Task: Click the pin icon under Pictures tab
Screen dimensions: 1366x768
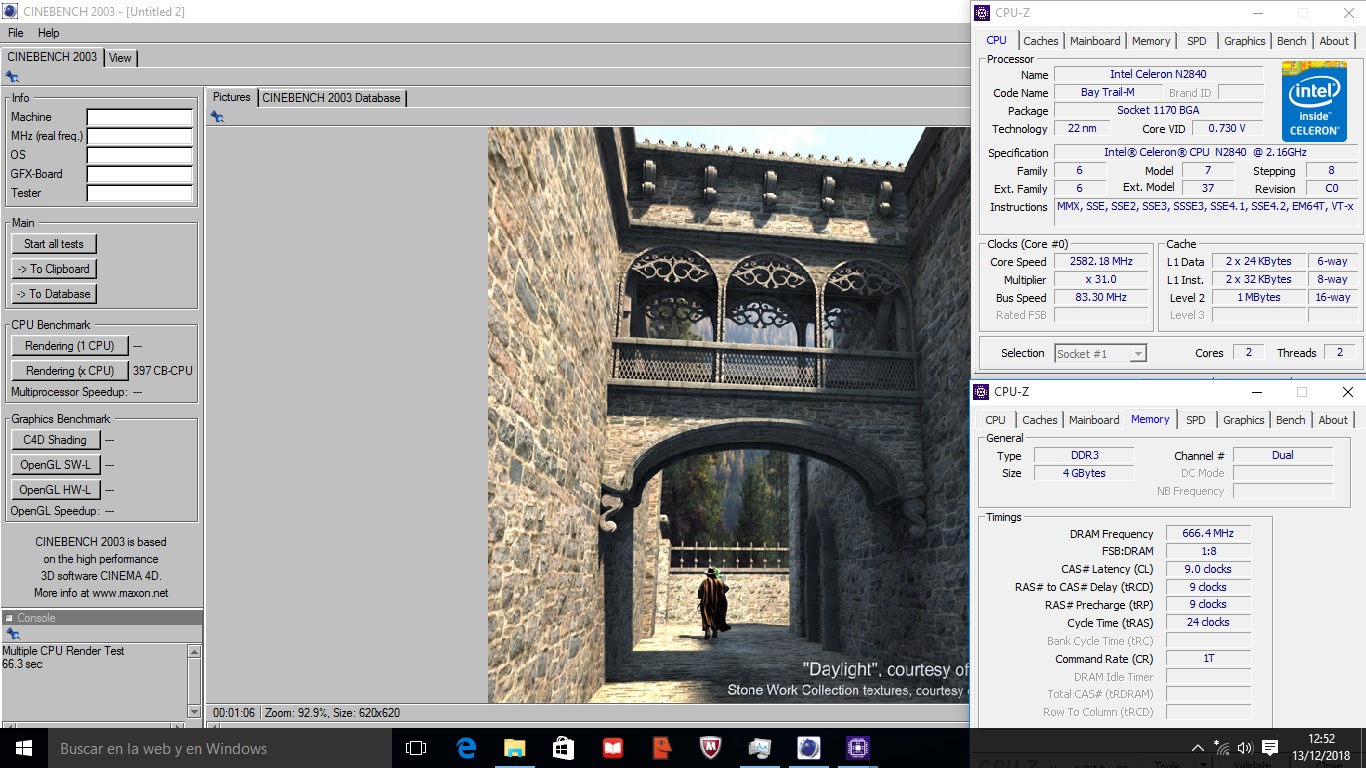Action: pyautogui.click(x=217, y=117)
